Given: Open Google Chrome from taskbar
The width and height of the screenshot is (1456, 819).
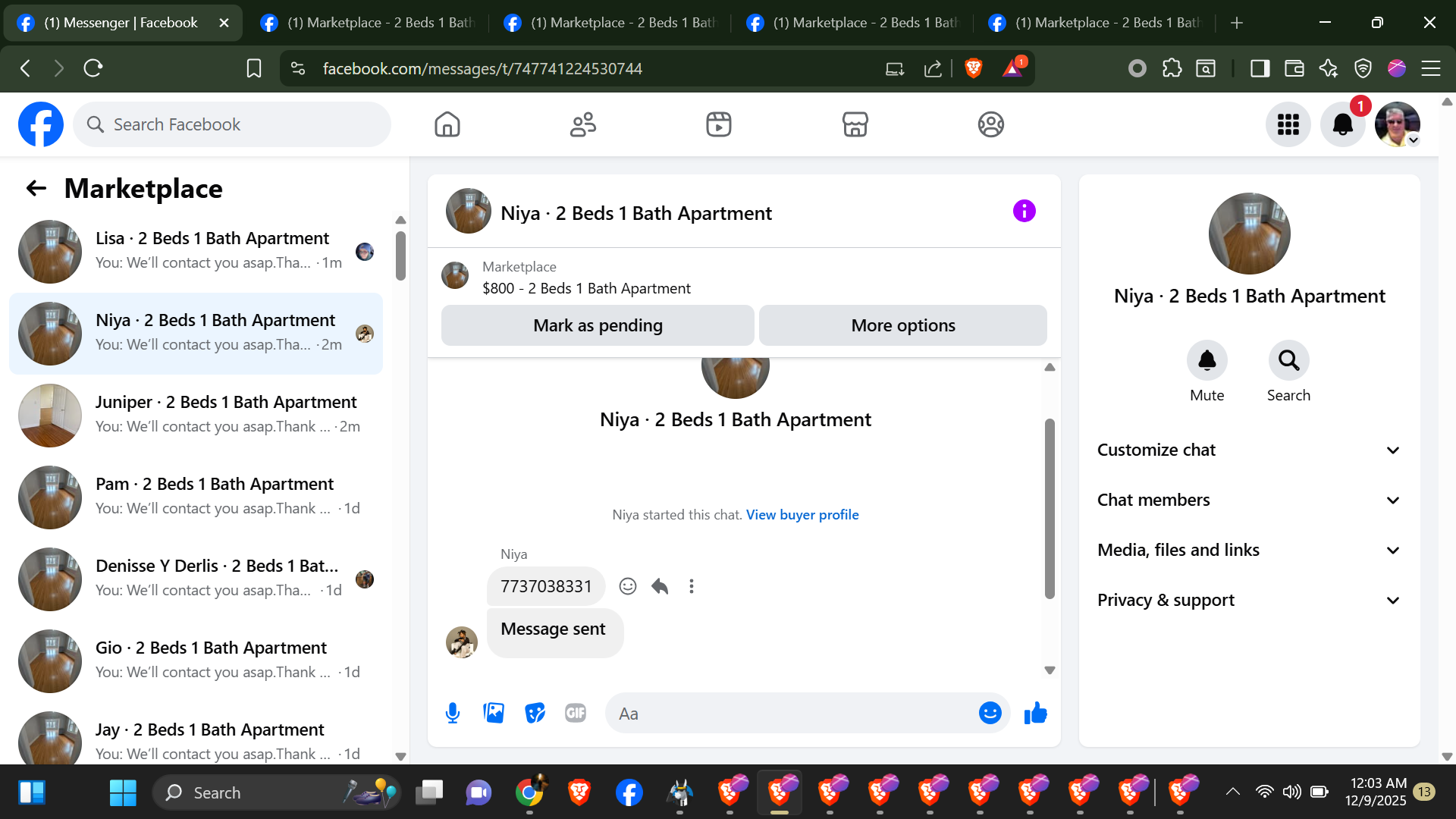Looking at the screenshot, I should (x=529, y=792).
